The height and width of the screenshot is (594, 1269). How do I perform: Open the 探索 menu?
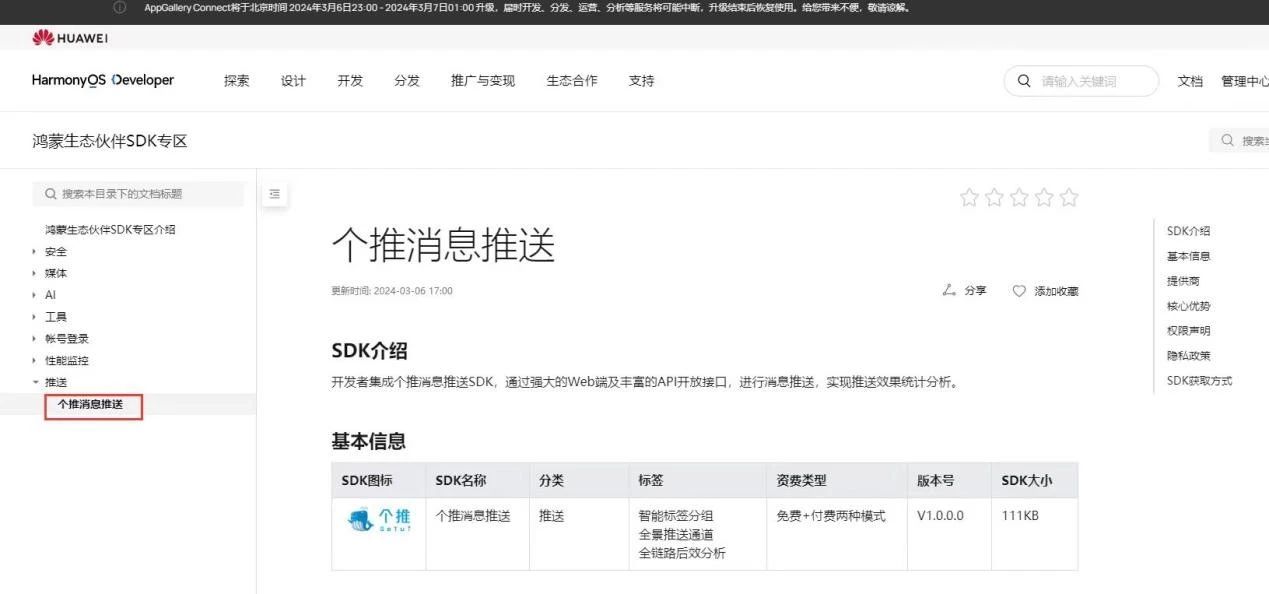tap(237, 81)
